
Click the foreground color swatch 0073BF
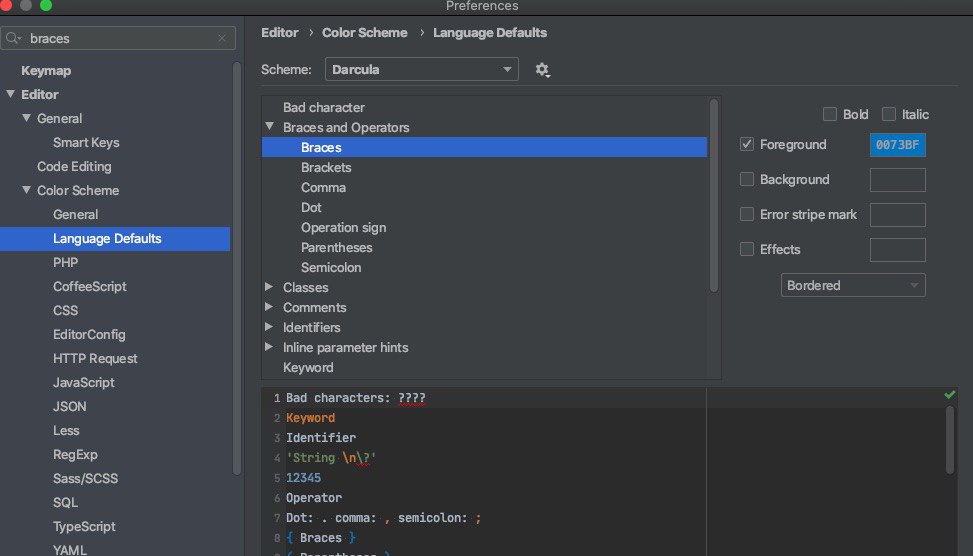coord(897,145)
